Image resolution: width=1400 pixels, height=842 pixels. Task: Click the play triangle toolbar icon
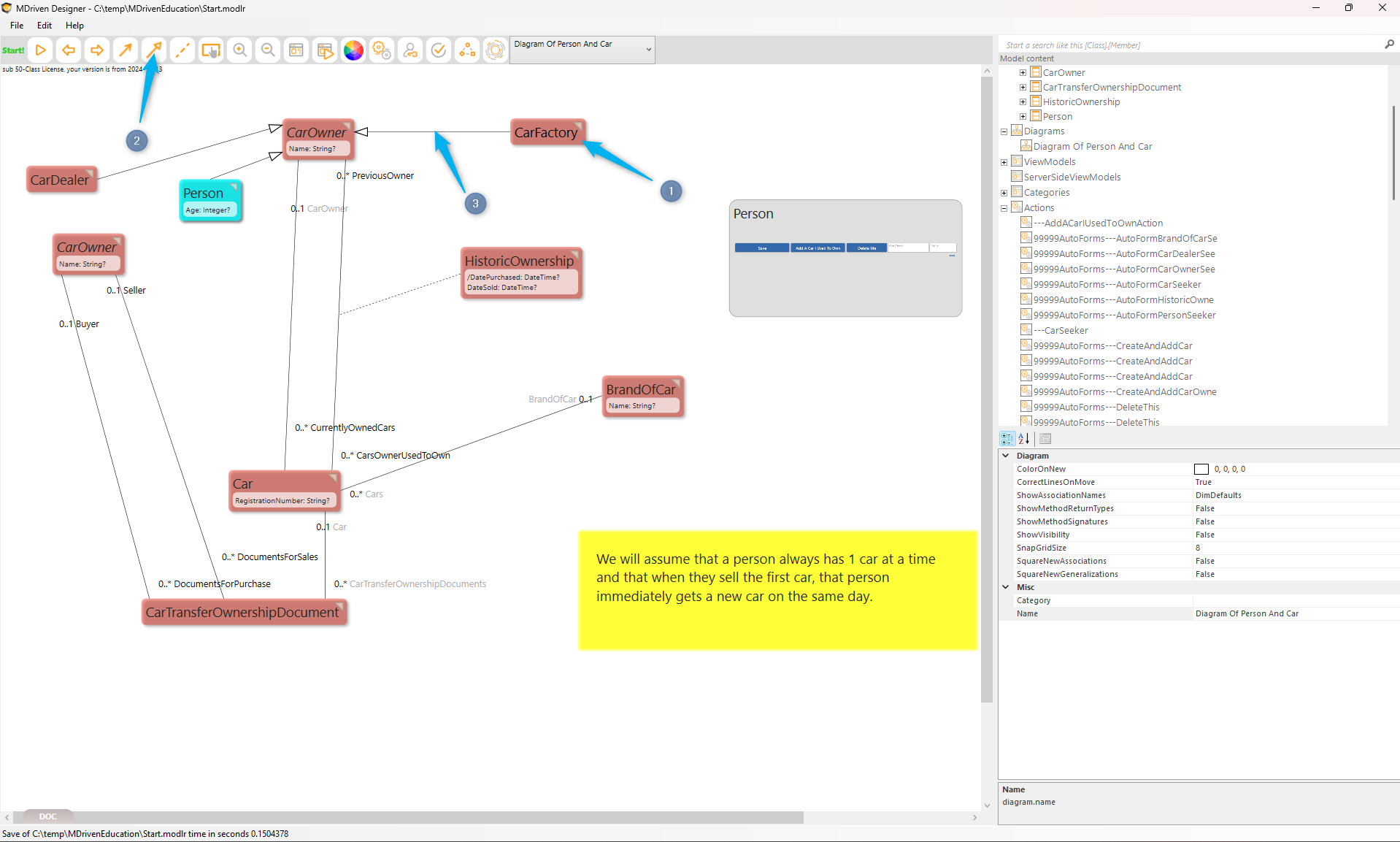[41, 50]
